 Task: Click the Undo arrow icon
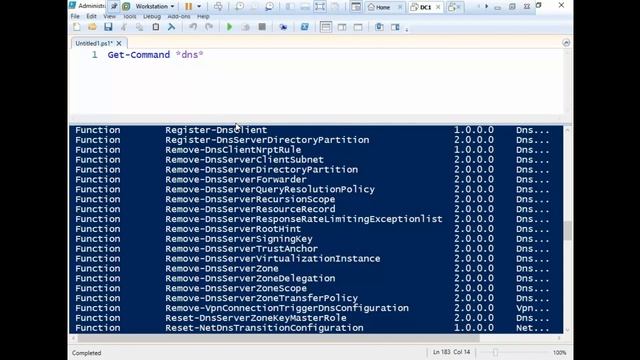coord(193,27)
